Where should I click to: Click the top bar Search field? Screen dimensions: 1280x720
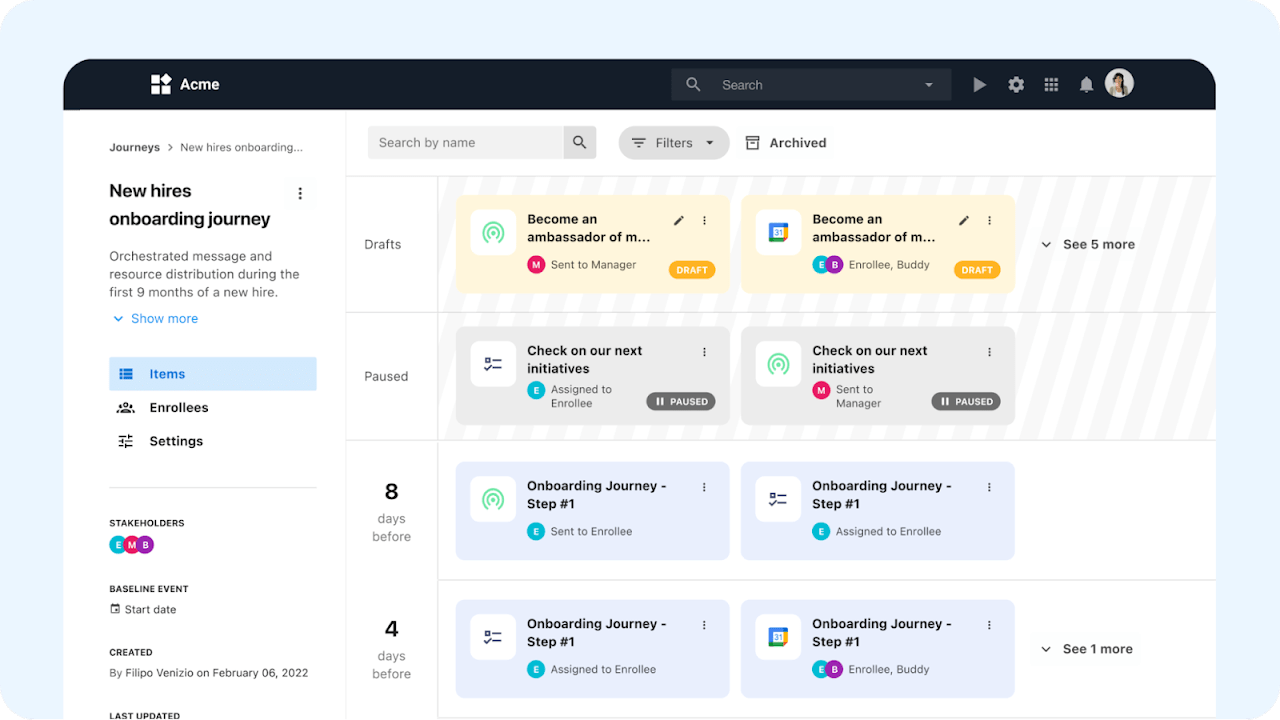[811, 85]
